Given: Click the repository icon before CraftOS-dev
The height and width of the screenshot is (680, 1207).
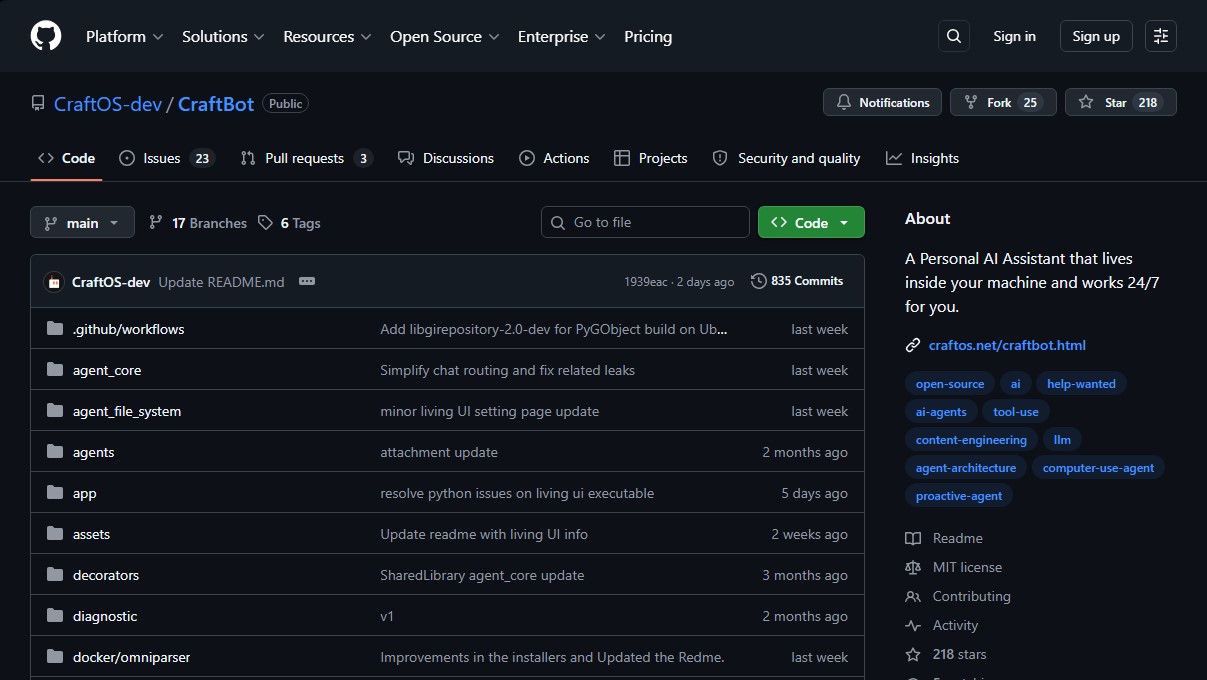Looking at the screenshot, I should pos(38,103).
